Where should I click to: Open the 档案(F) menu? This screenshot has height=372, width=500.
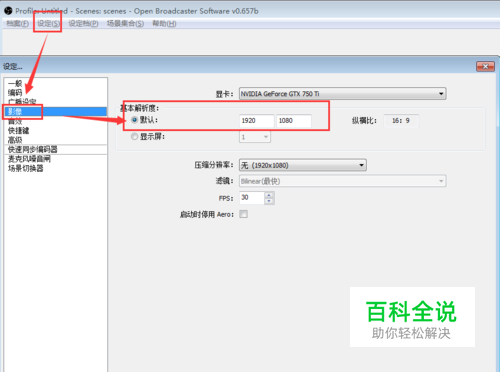tap(17, 24)
